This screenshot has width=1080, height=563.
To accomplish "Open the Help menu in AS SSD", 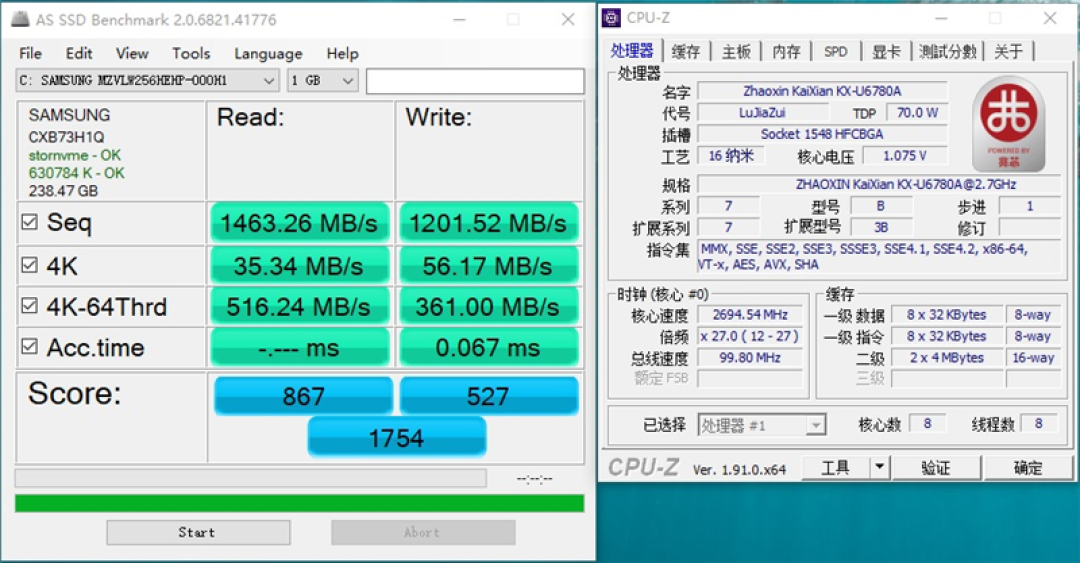I will pos(342,53).
